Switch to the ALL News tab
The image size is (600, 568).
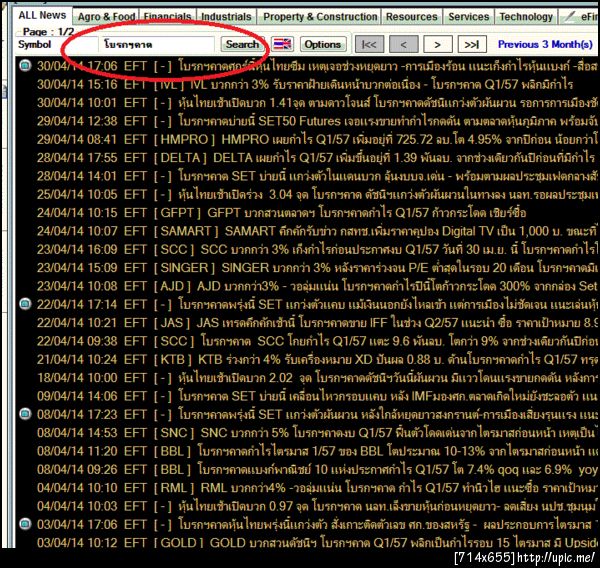click(x=42, y=15)
